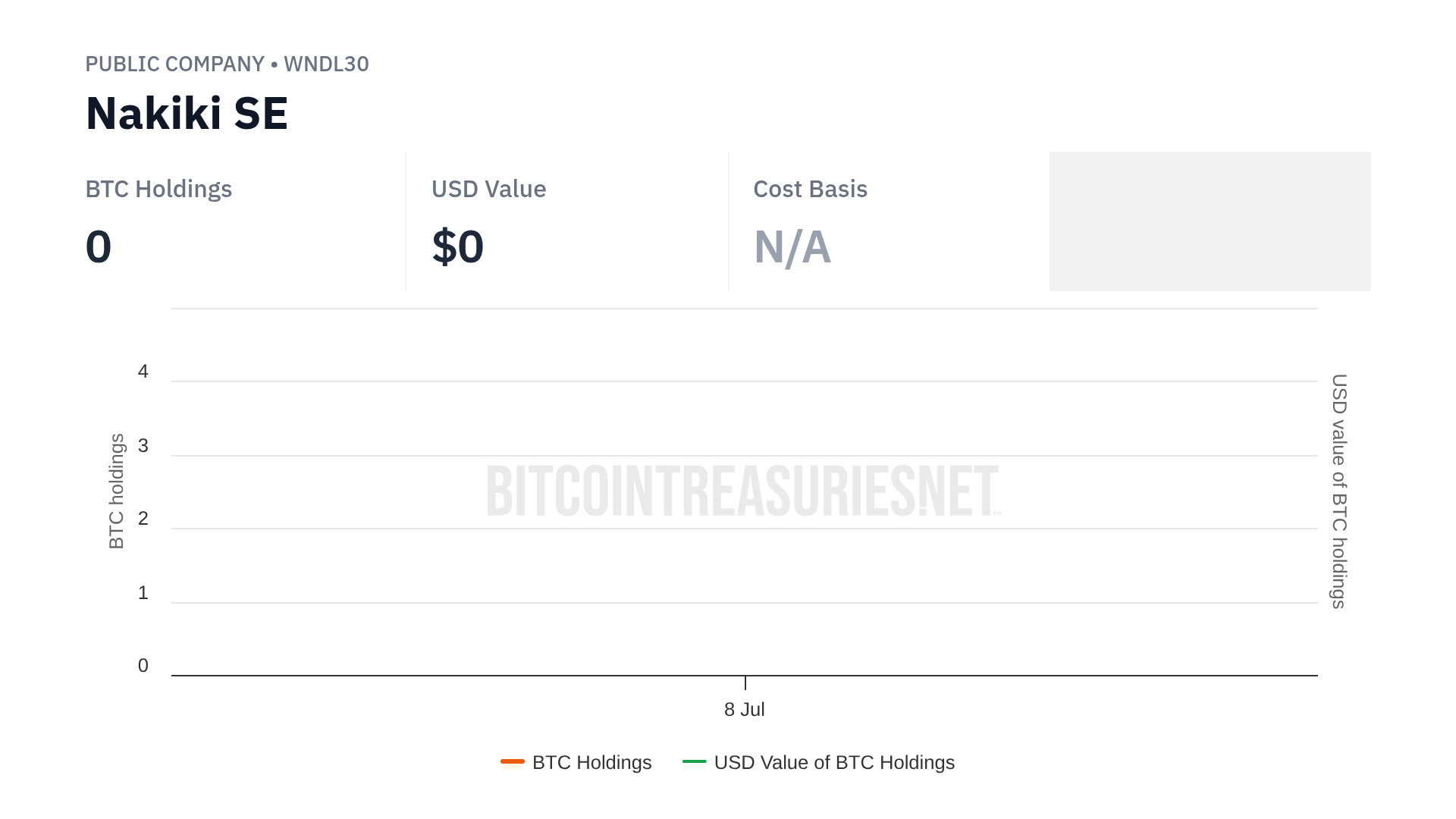Viewport: 1456px width, 819px height.
Task: Click the vertical BTC holdings axis title
Action: pos(116,491)
